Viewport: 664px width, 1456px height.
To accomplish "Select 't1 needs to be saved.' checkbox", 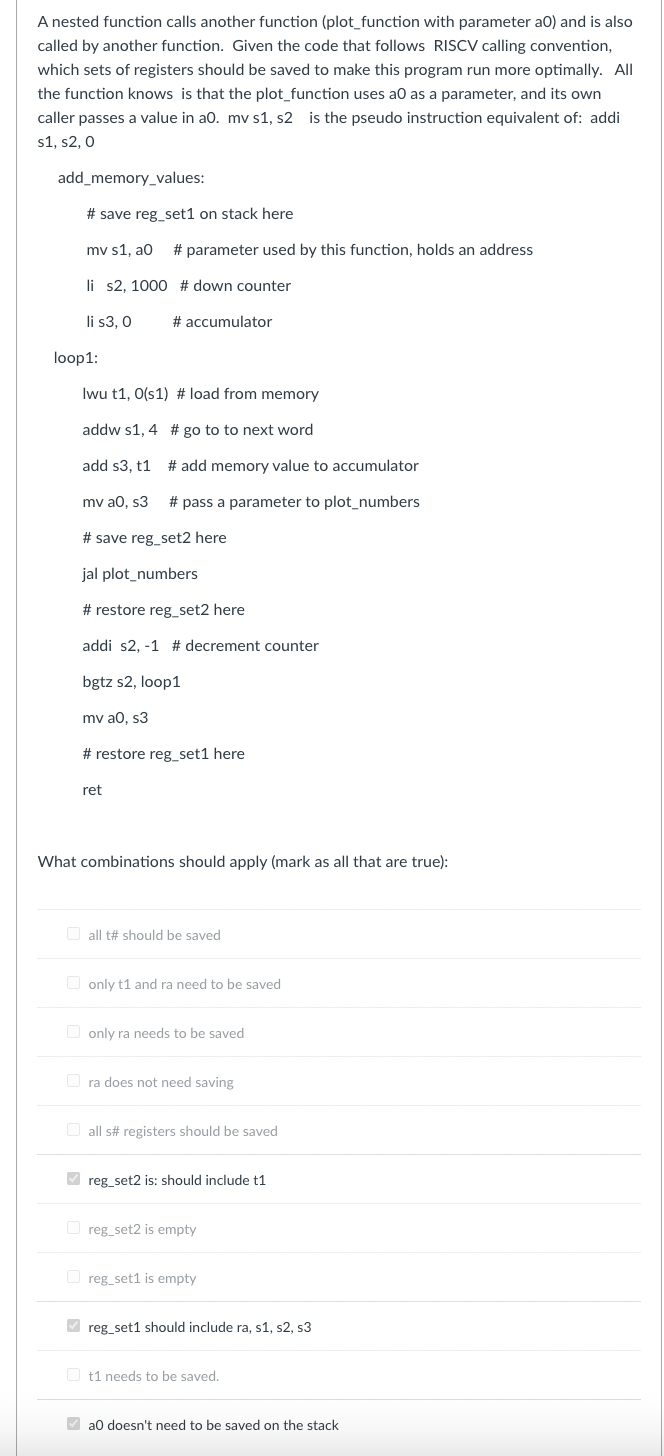I will coord(74,1375).
